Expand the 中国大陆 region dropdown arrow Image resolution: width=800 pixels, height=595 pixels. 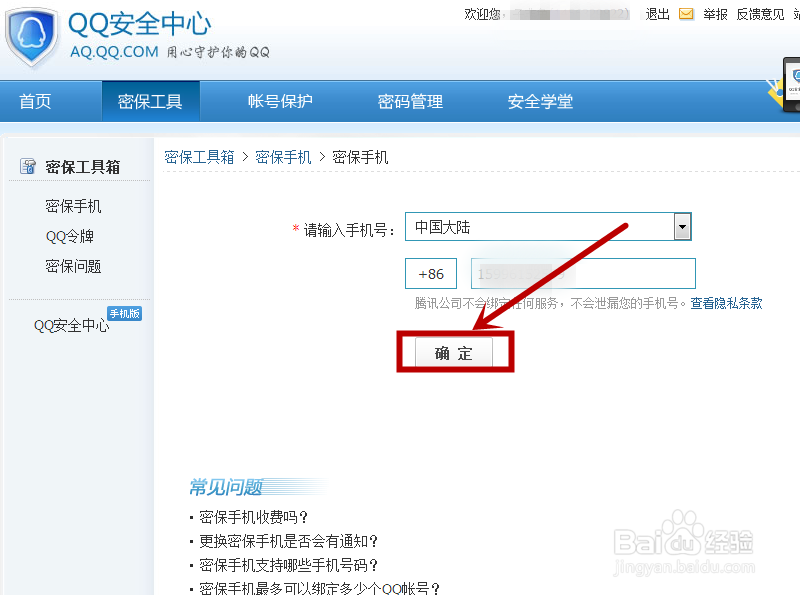click(682, 227)
